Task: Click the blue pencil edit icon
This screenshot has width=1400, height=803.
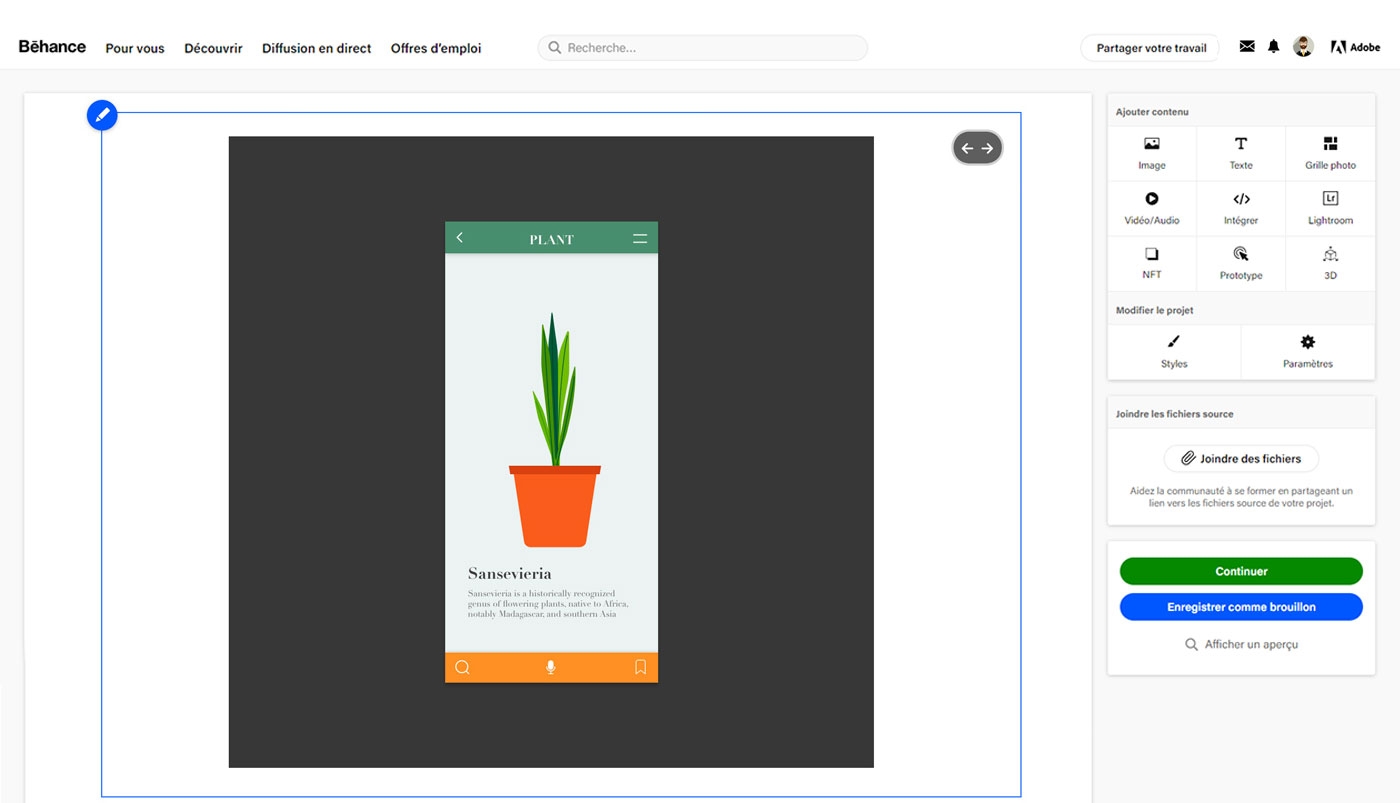Action: pyautogui.click(x=101, y=114)
